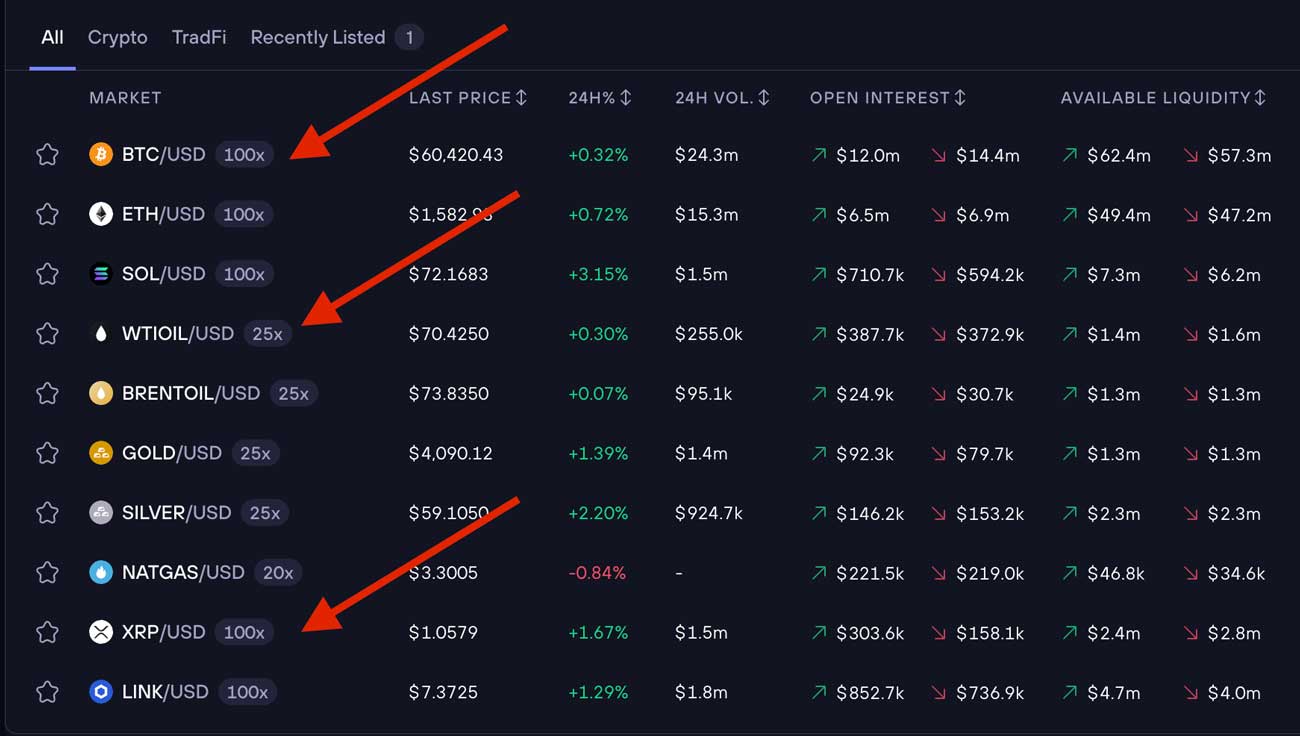Open the WTIOIL/USD market

tap(178, 334)
